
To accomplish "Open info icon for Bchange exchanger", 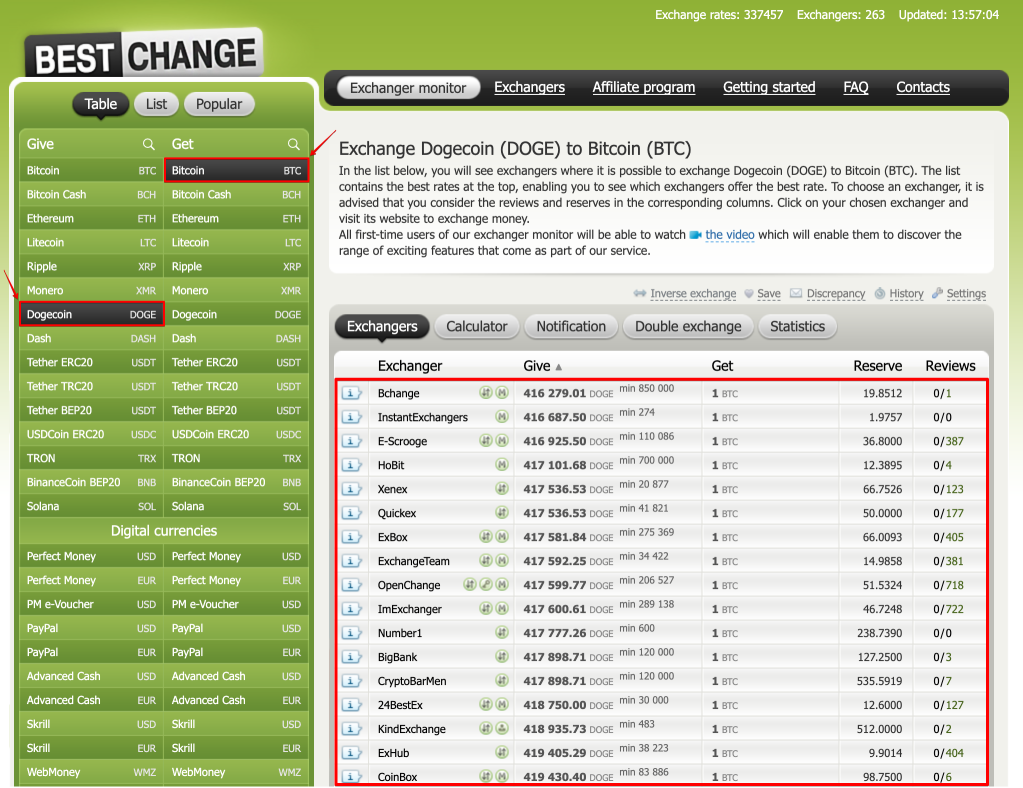I will pos(351,393).
